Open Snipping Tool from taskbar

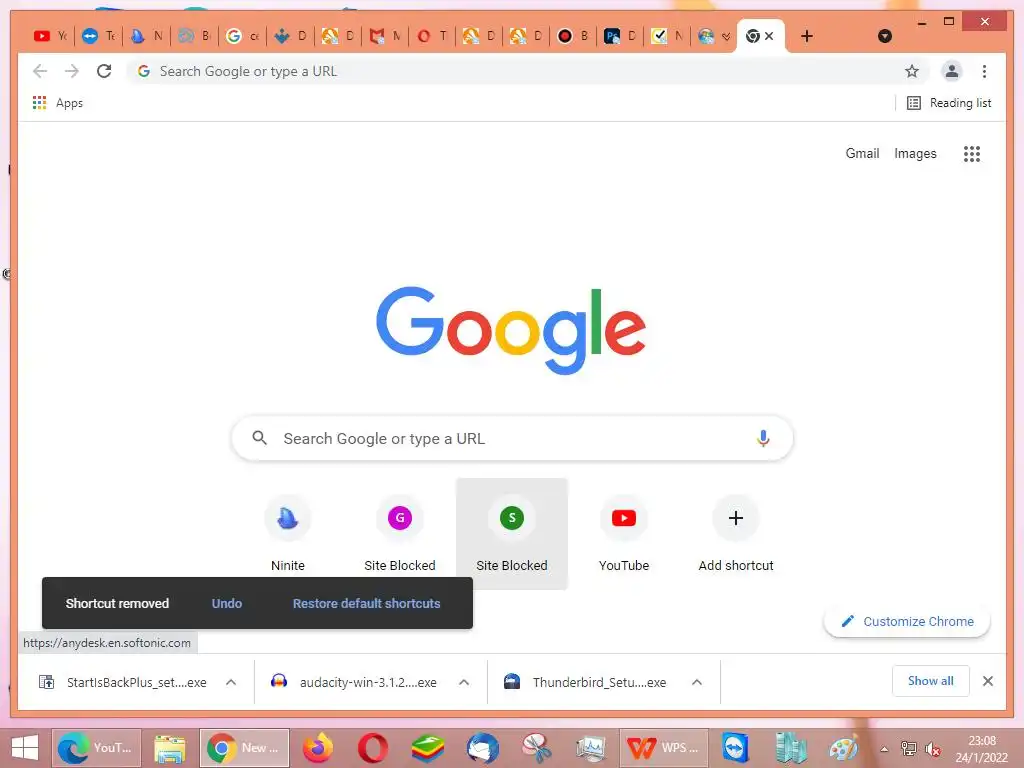click(537, 748)
